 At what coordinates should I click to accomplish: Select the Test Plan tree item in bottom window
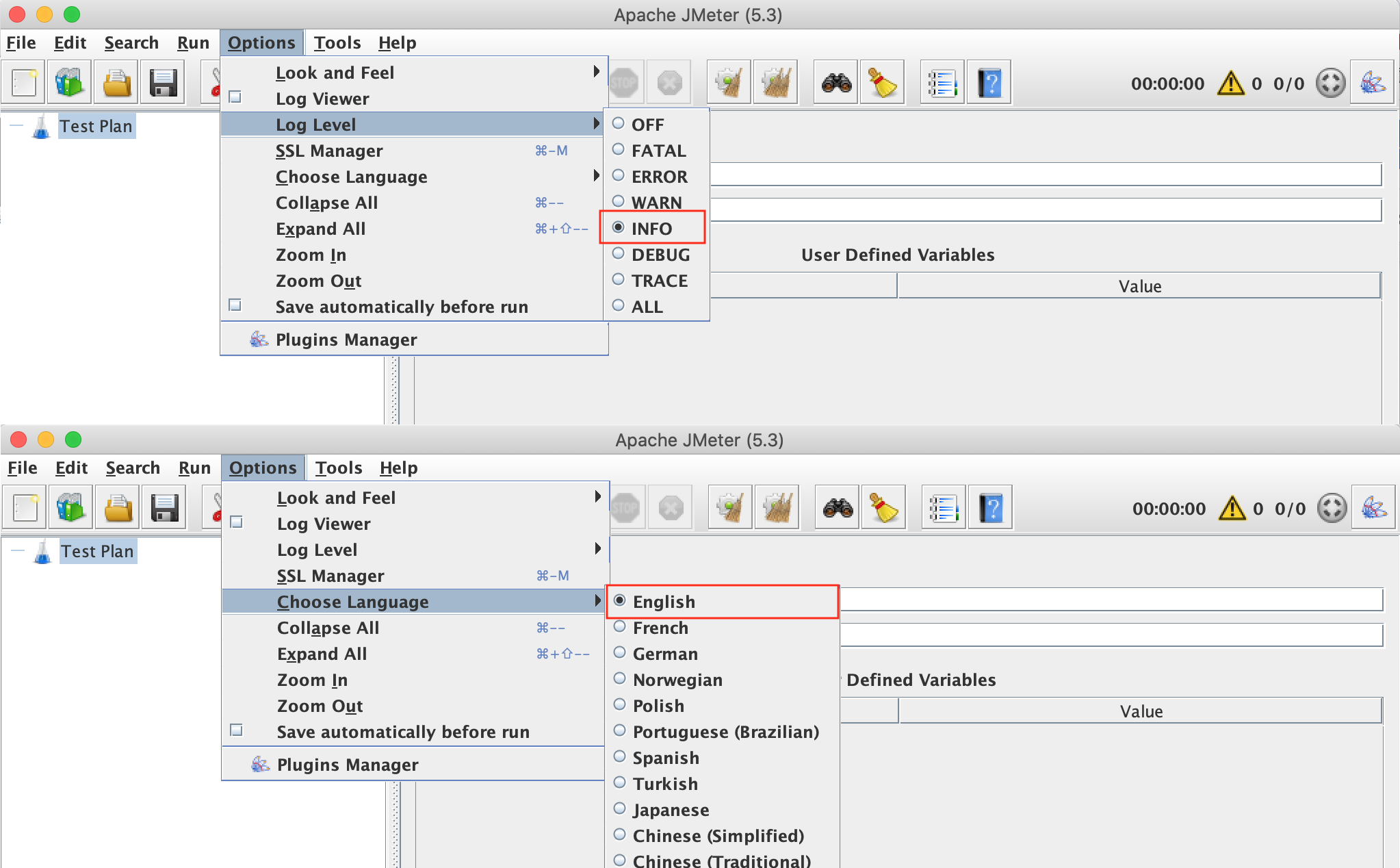click(x=97, y=551)
